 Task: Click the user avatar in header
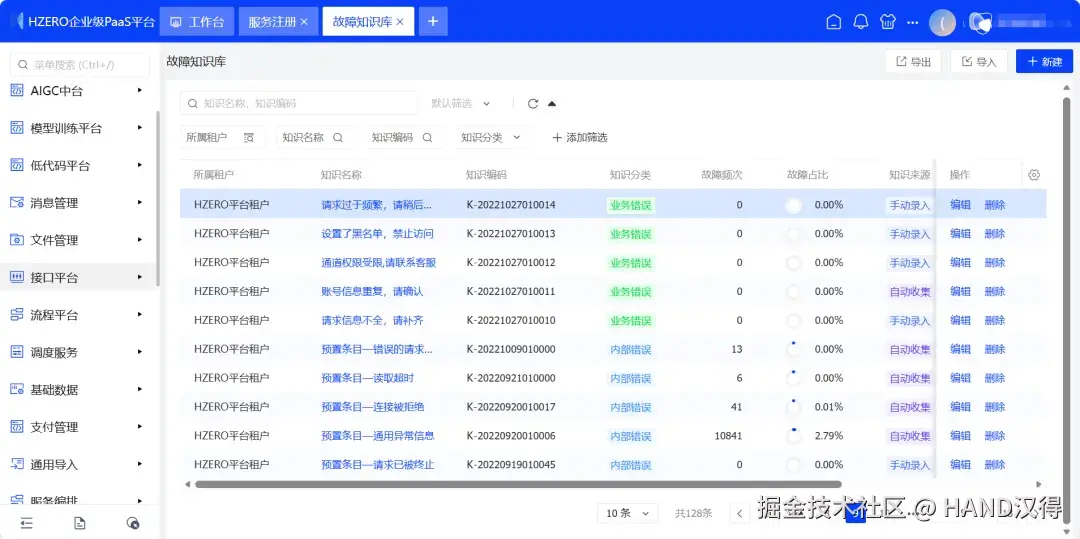[x=942, y=23]
